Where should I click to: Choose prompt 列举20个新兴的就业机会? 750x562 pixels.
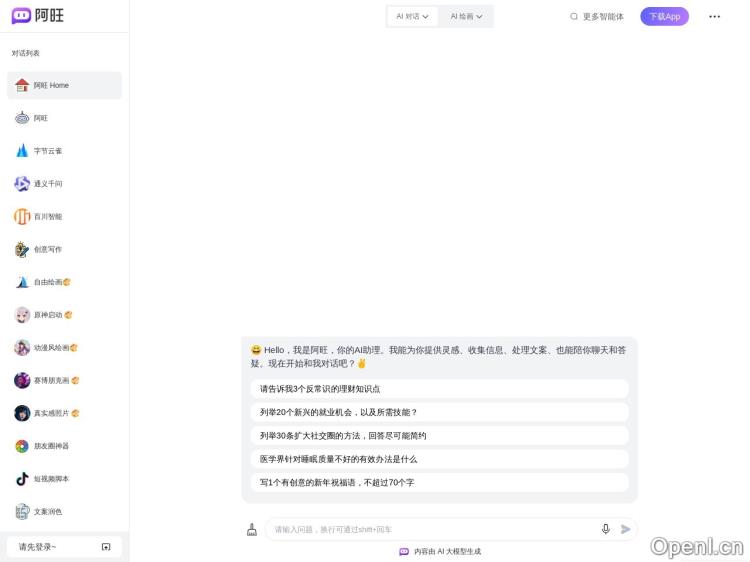pos(439,412)
